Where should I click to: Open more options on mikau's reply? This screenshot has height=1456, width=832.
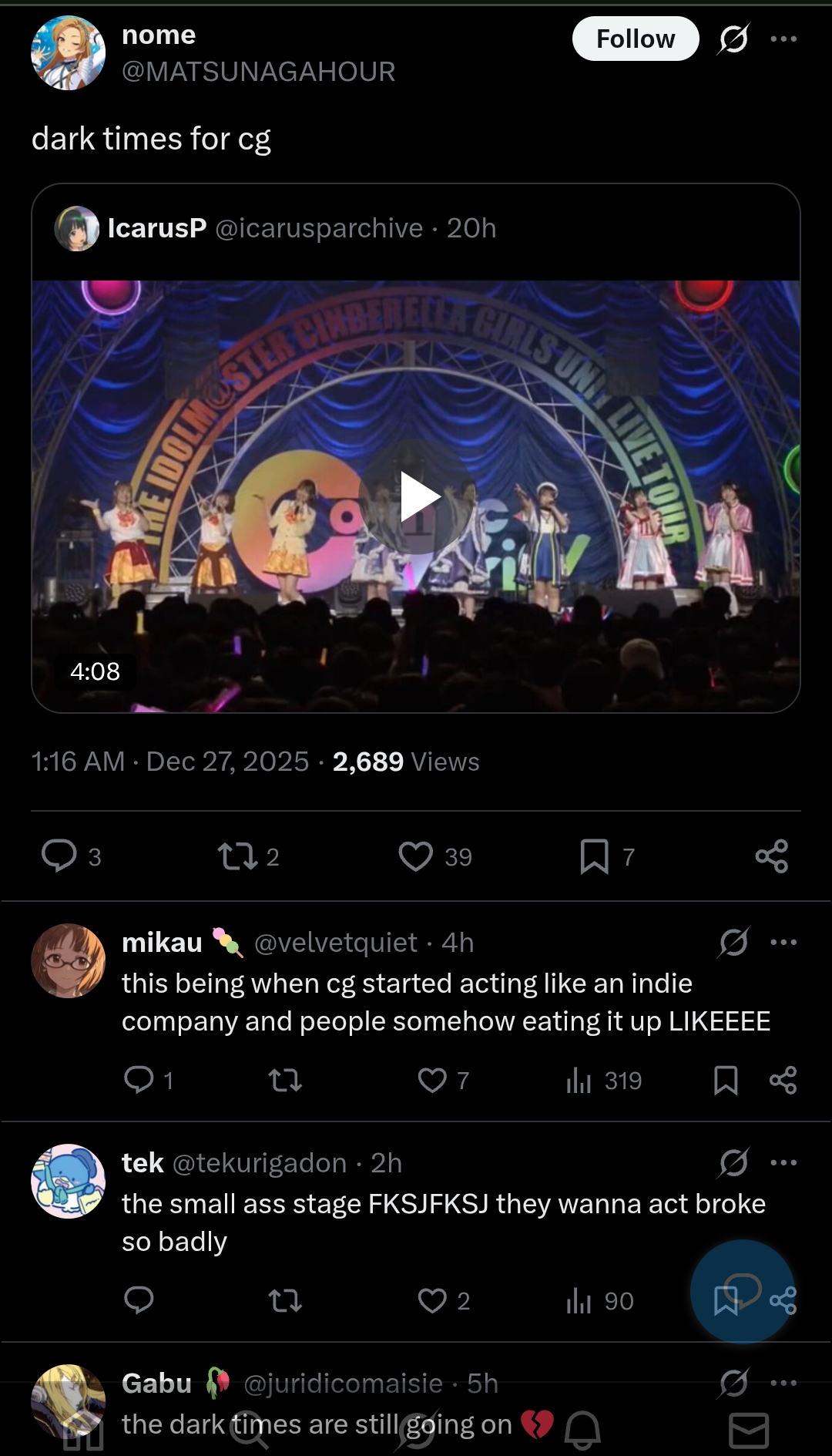tap(783, 942)
